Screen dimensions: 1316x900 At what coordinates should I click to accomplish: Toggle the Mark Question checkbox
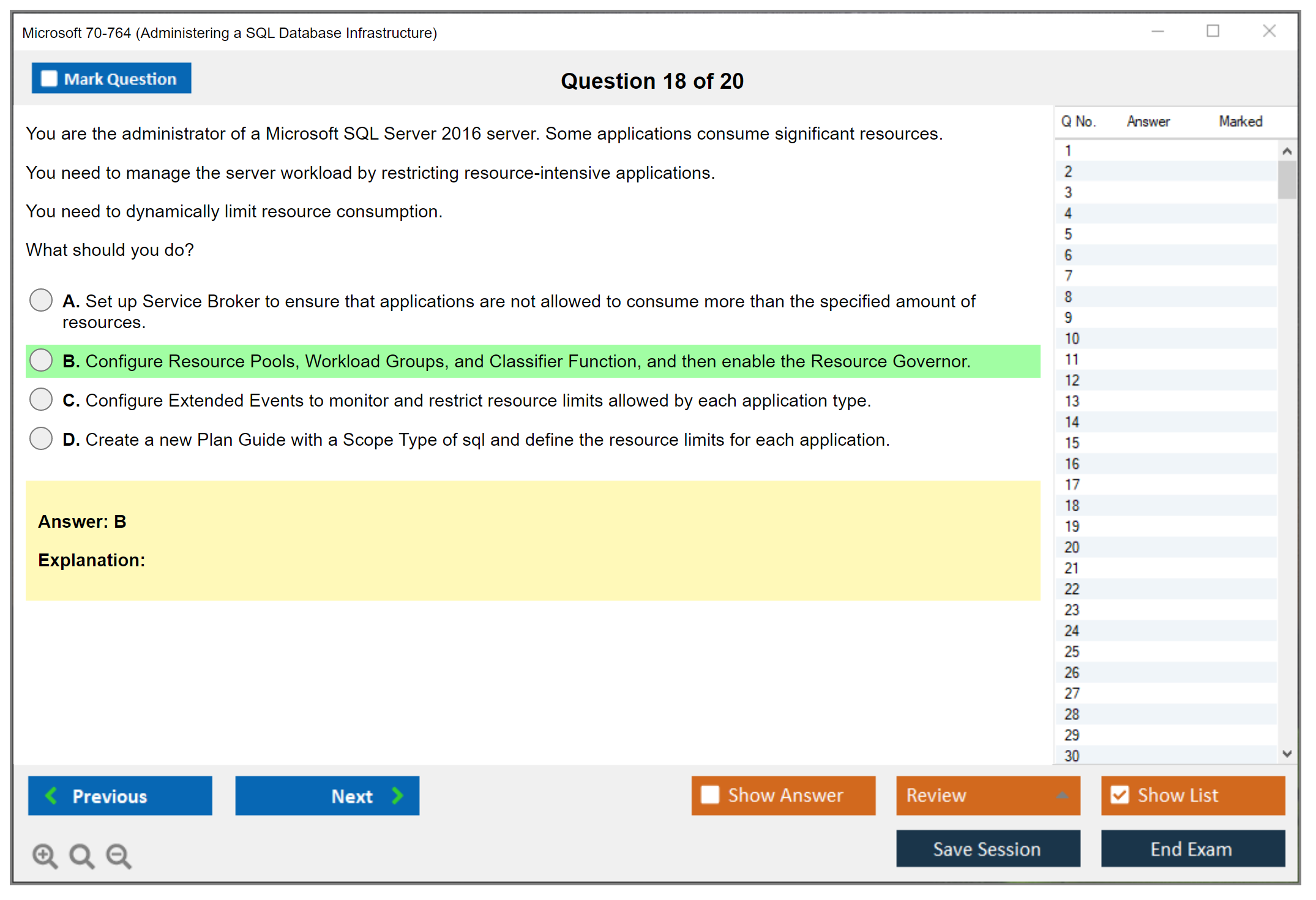coord(49,79)
